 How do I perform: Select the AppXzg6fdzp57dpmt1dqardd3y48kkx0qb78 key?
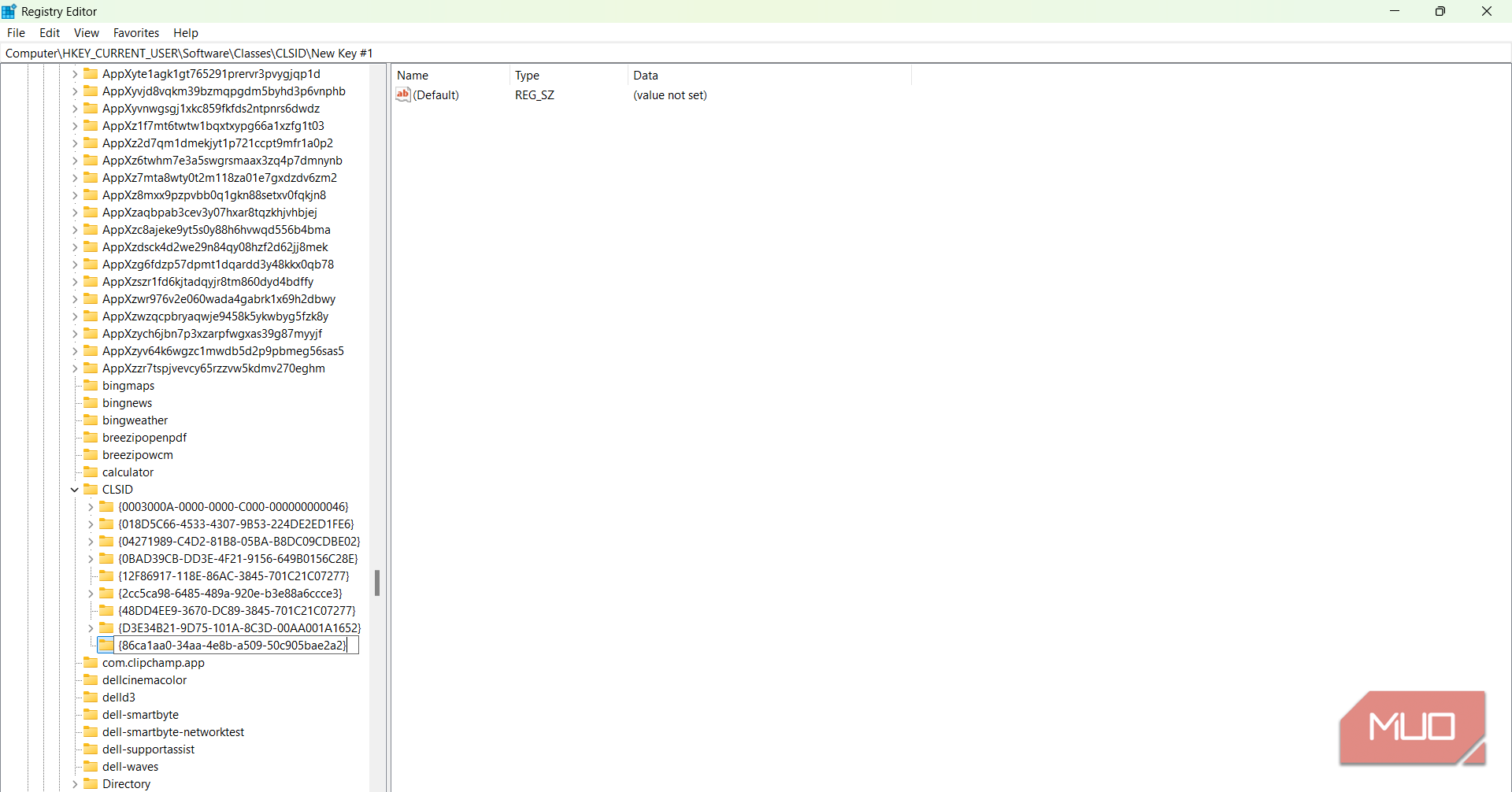(218, 265)
